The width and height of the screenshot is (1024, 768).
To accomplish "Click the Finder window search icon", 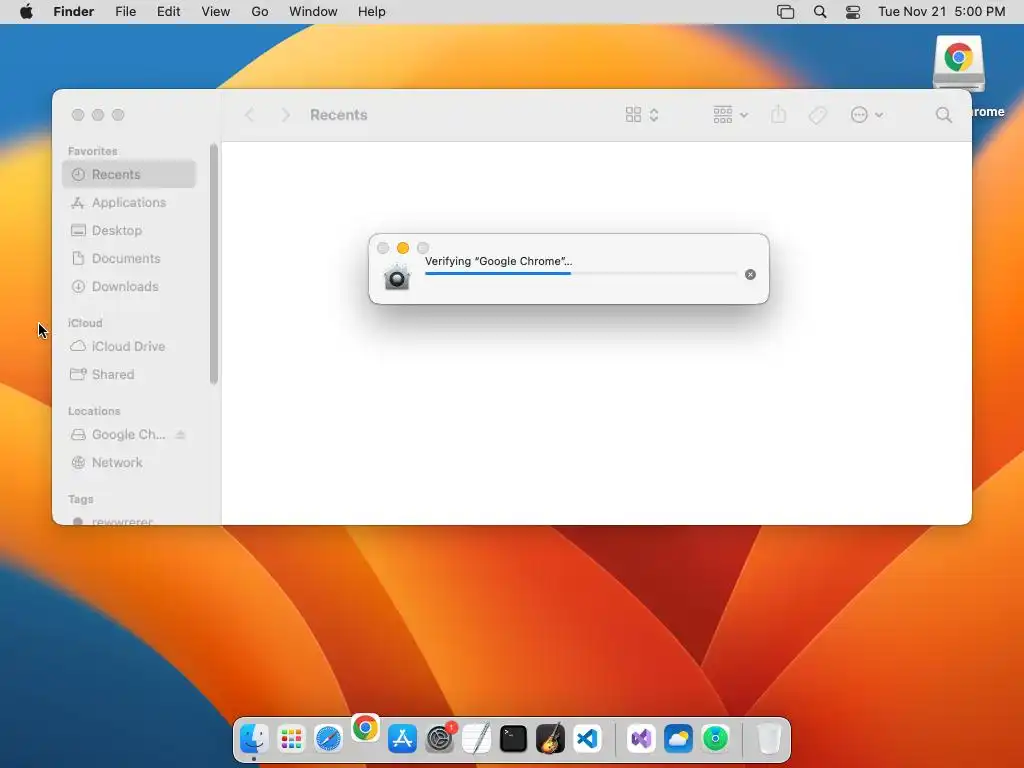I will pos(944,115).
